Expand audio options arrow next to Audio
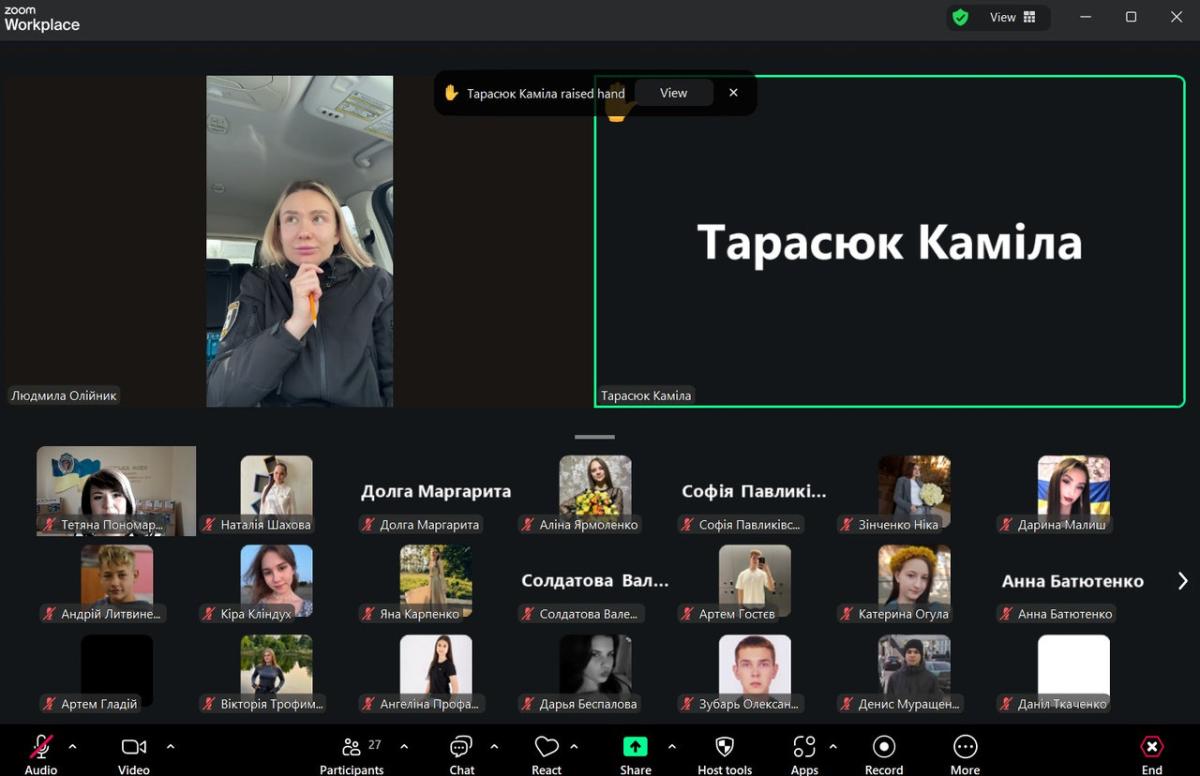Screen dimensions: 1200x776 (x=72, y=746)
